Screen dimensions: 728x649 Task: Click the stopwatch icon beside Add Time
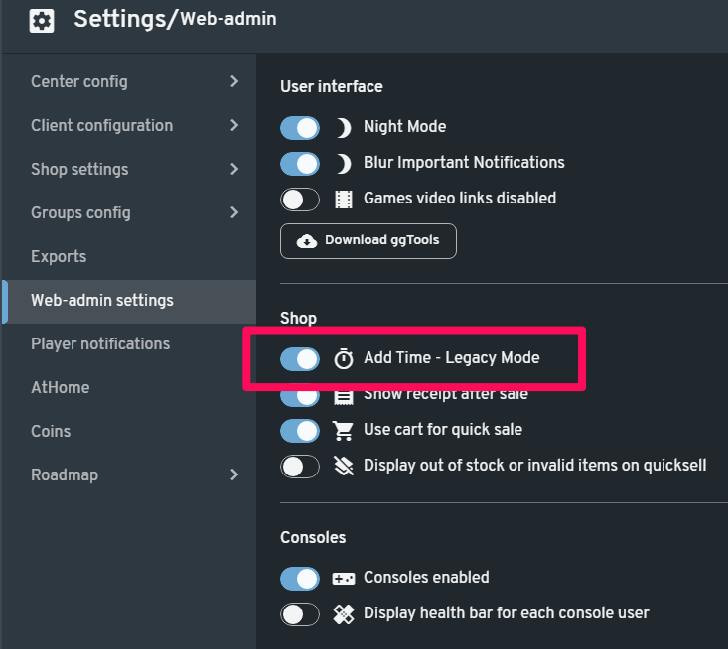344,358
